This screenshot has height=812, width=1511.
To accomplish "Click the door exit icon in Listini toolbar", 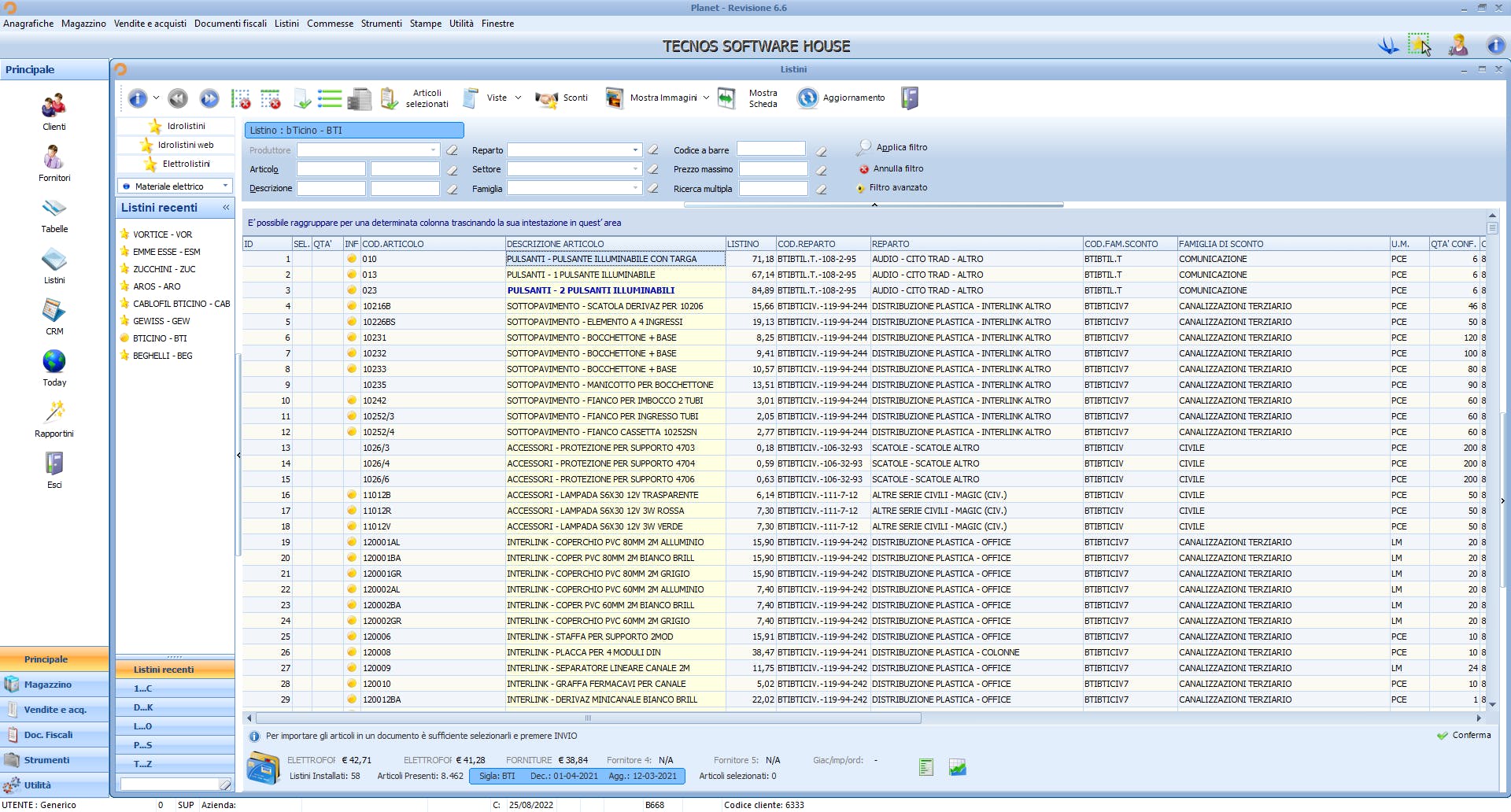I will click(x=910, y=98).
